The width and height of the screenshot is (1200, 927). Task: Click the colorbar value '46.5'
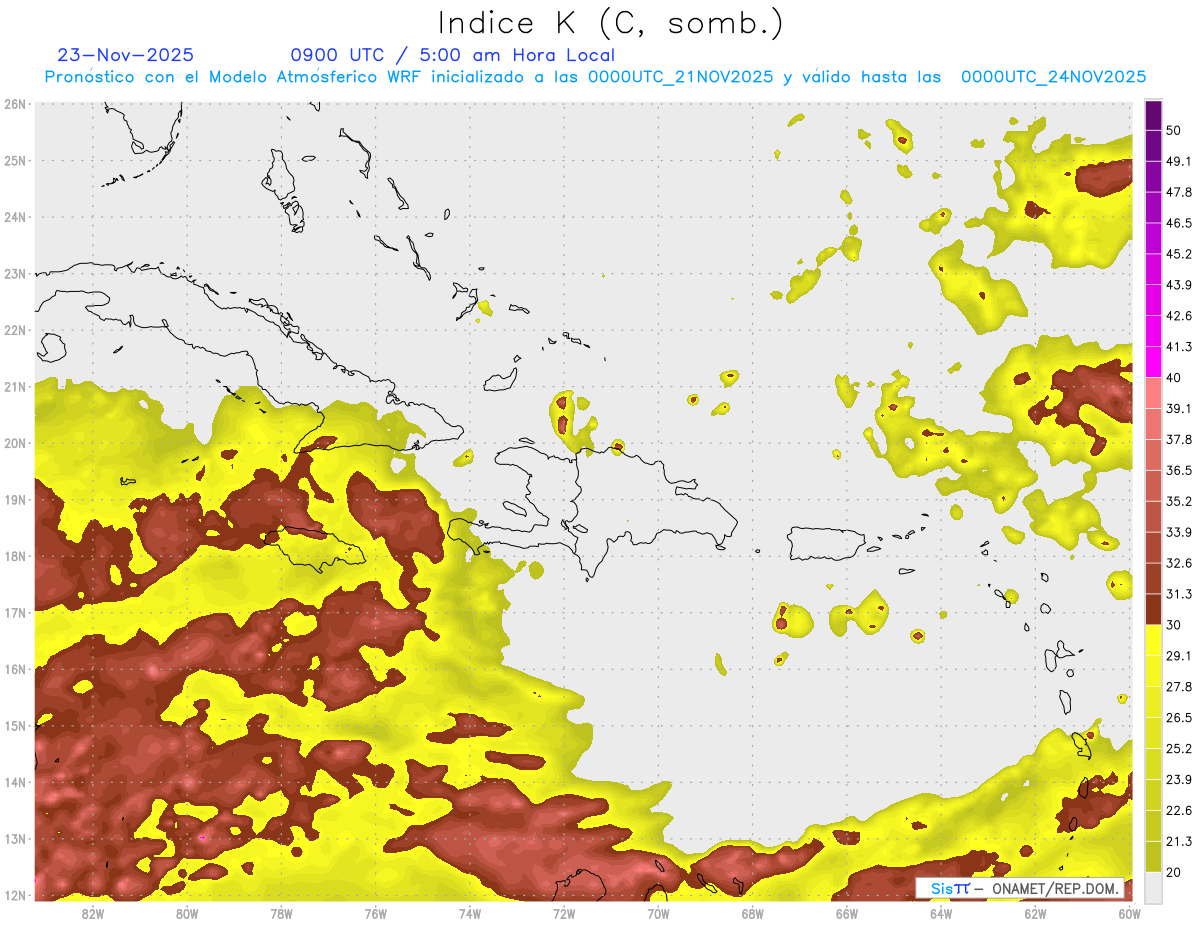(1178, 223)
